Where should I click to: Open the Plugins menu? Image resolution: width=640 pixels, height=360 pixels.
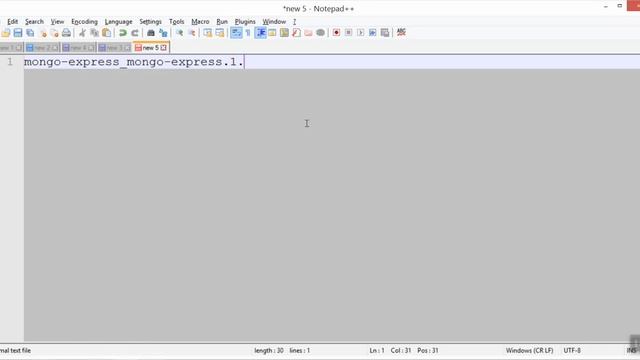[245, 22]
